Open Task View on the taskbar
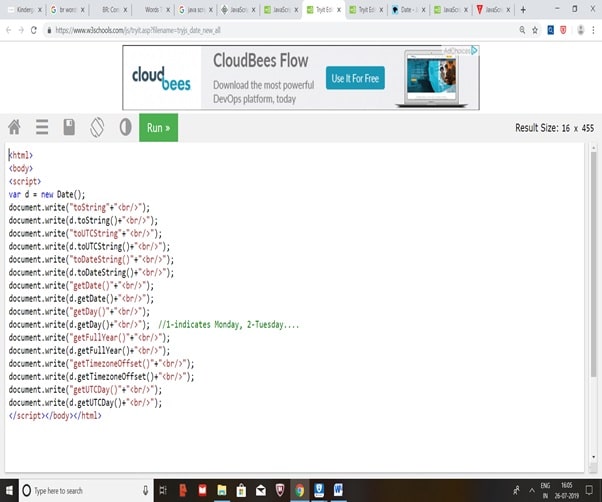Viewport: 602px width, 502px height. click(x=163, y=490)
